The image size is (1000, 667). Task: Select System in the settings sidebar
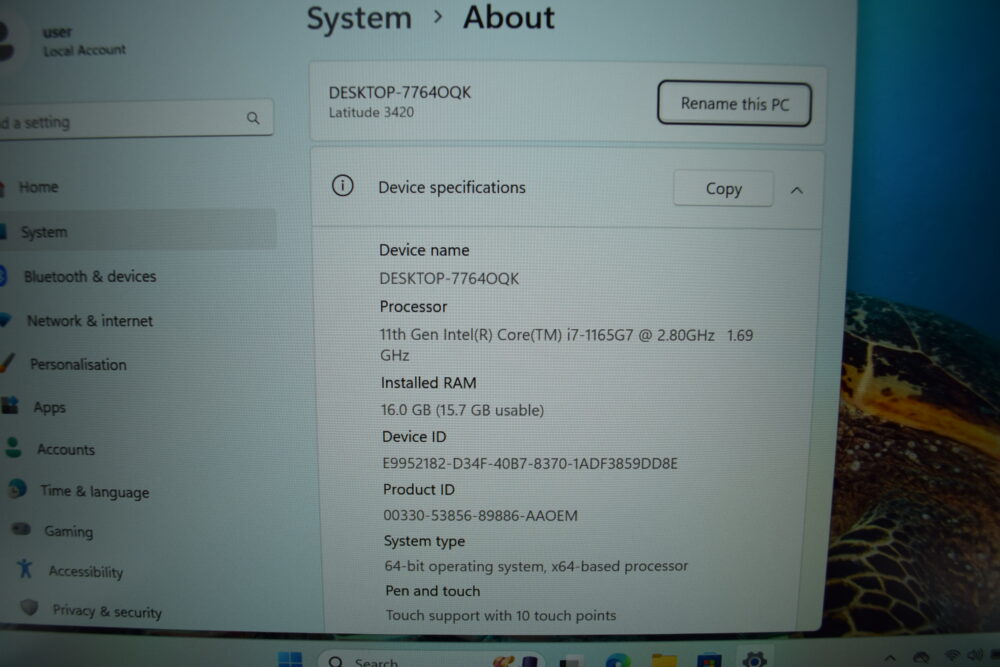[137, 231]
